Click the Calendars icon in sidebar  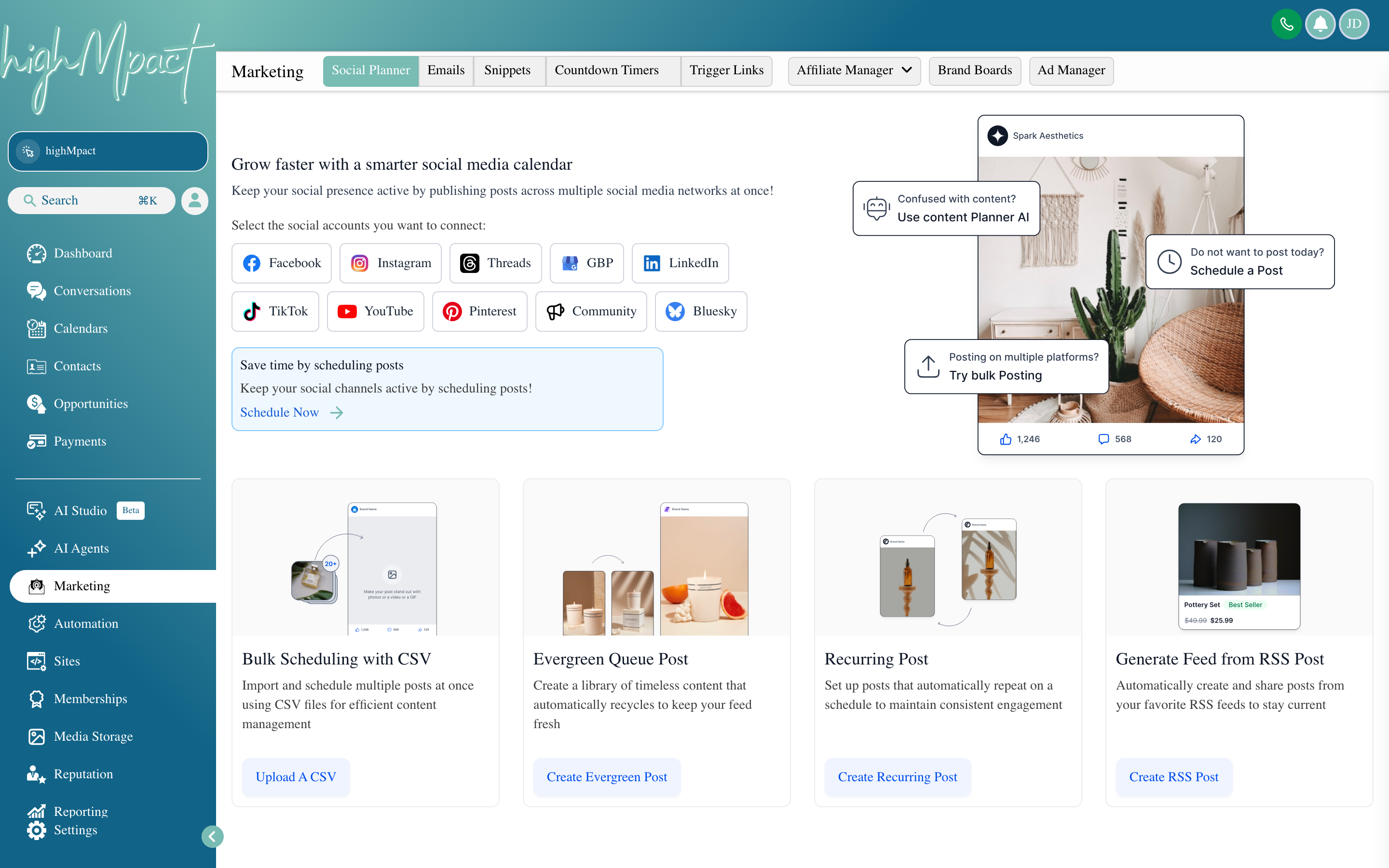tap(36, 328)
